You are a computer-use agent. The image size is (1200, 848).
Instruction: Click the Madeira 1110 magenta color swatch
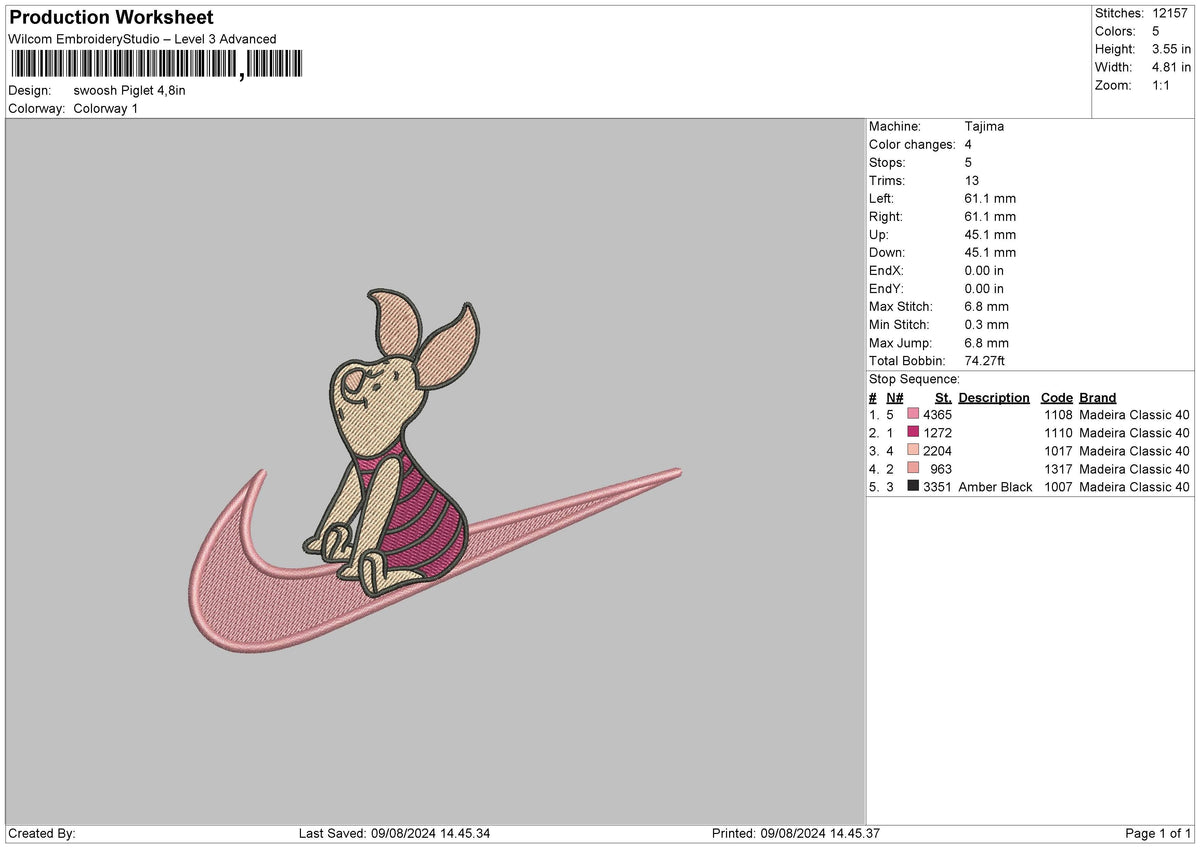913,433
